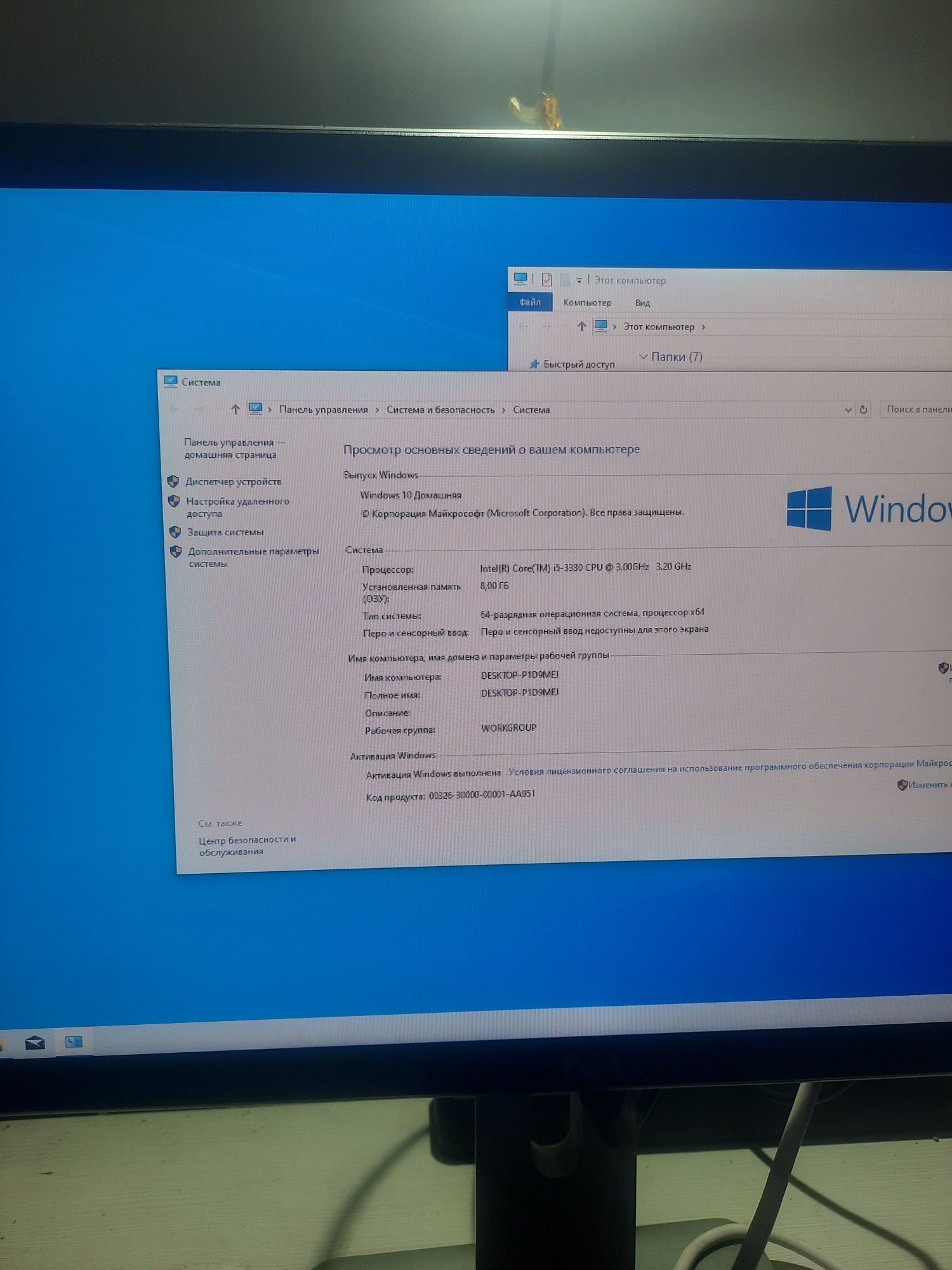Click the Активация Windows выполнена text
Viewport: 952px width, 1270px height.
[433, 773]
